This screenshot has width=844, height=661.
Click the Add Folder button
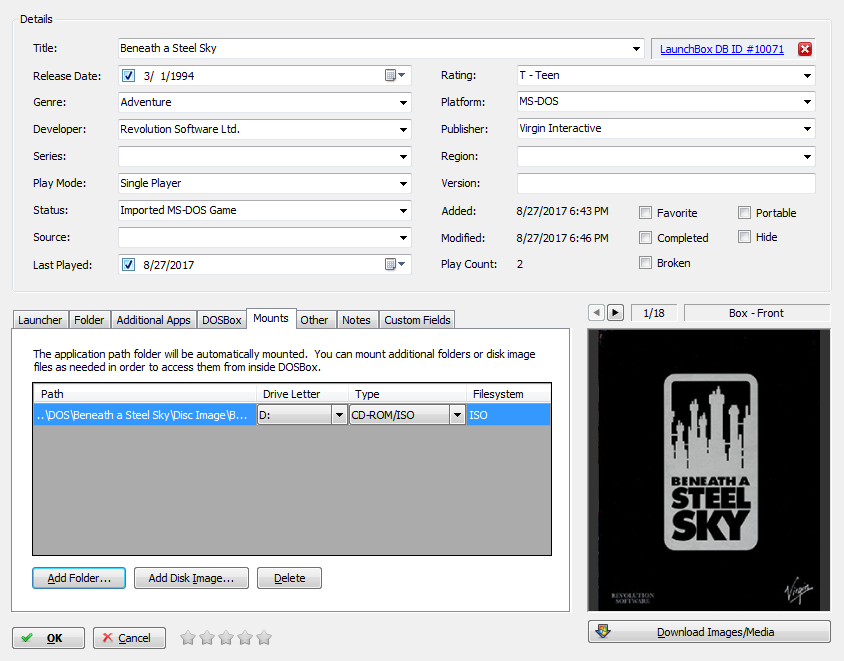click(x=79, y=578)
